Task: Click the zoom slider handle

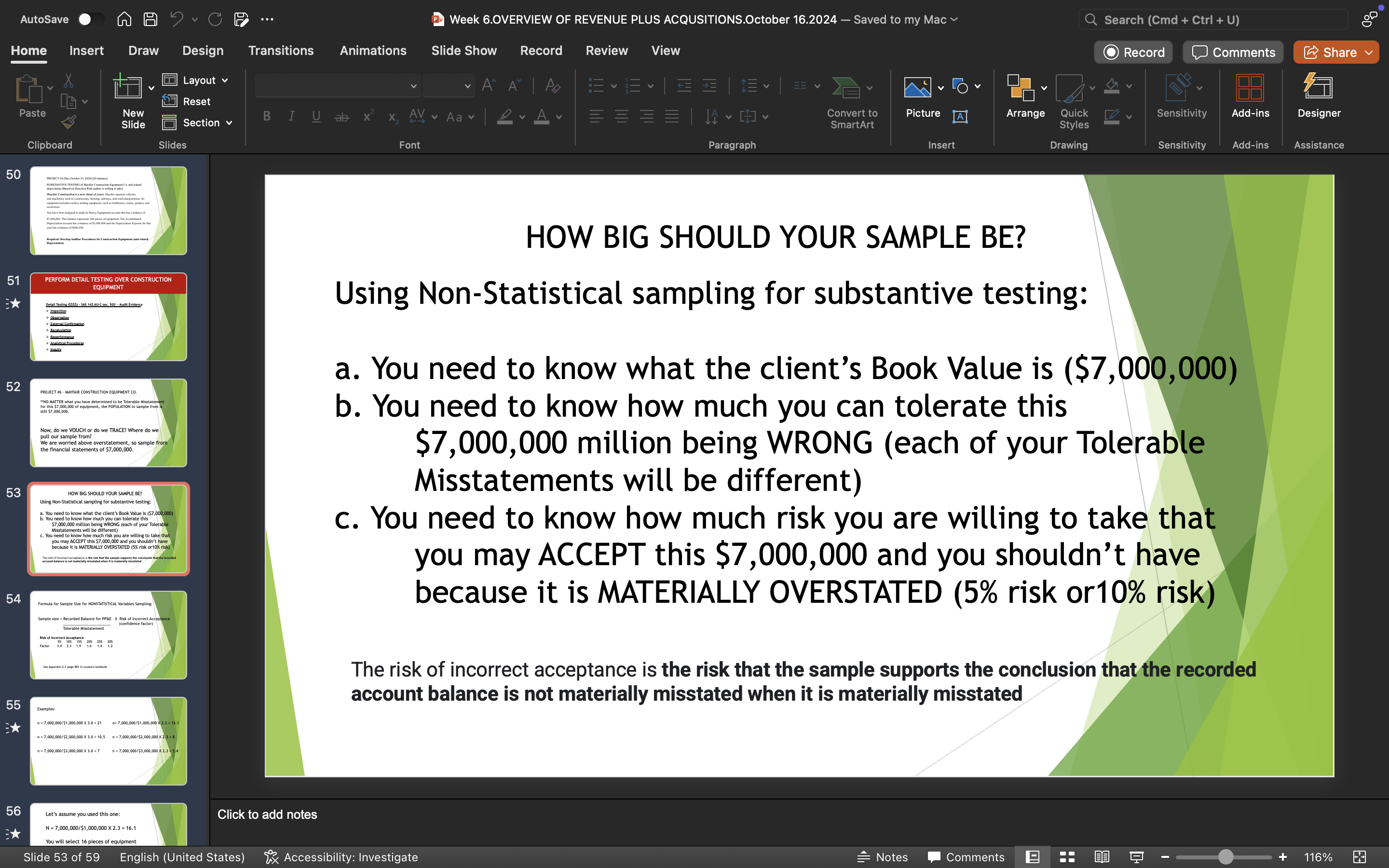Action: click(1226, 856)
